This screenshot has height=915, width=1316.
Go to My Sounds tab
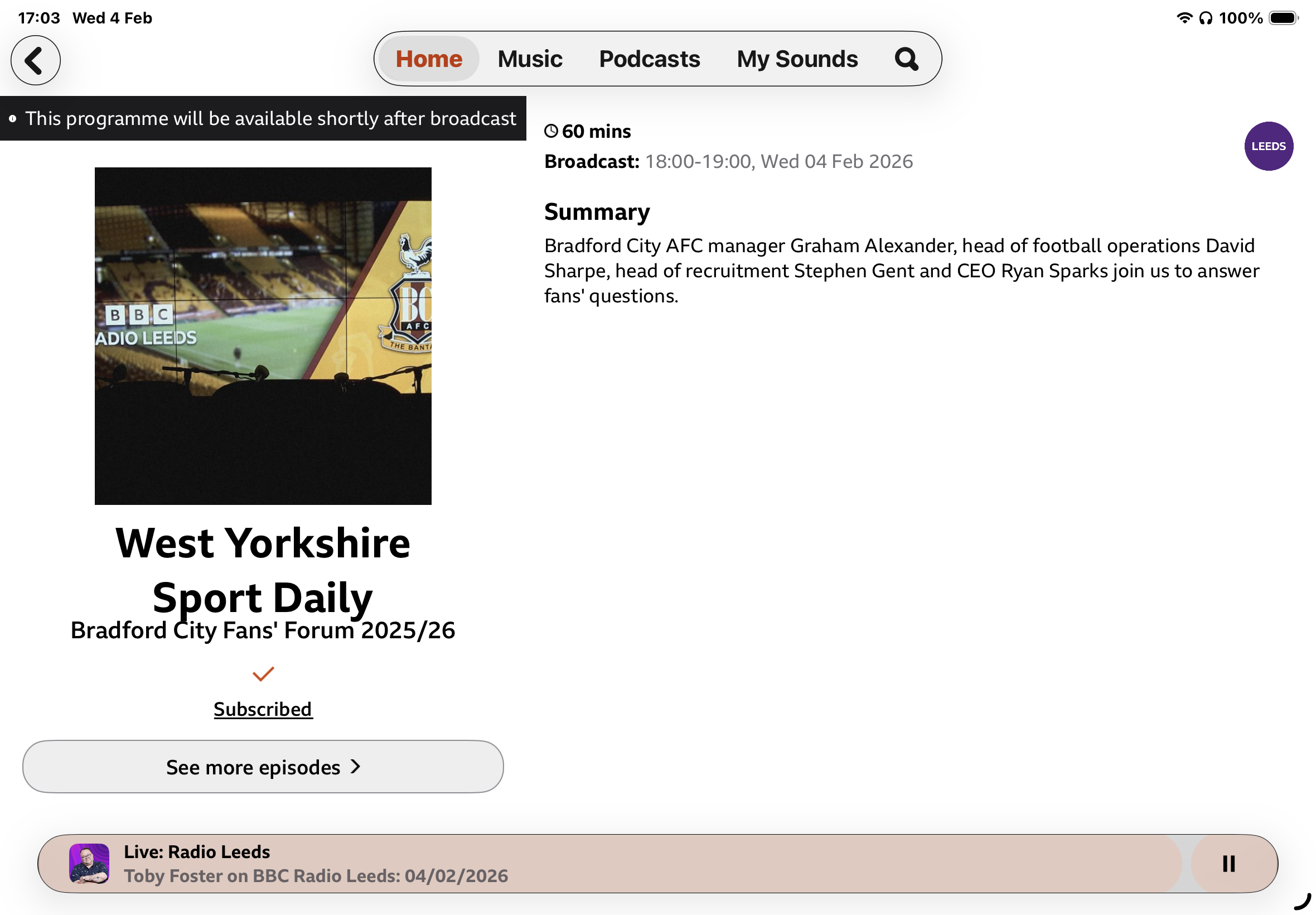pos(797,59)
